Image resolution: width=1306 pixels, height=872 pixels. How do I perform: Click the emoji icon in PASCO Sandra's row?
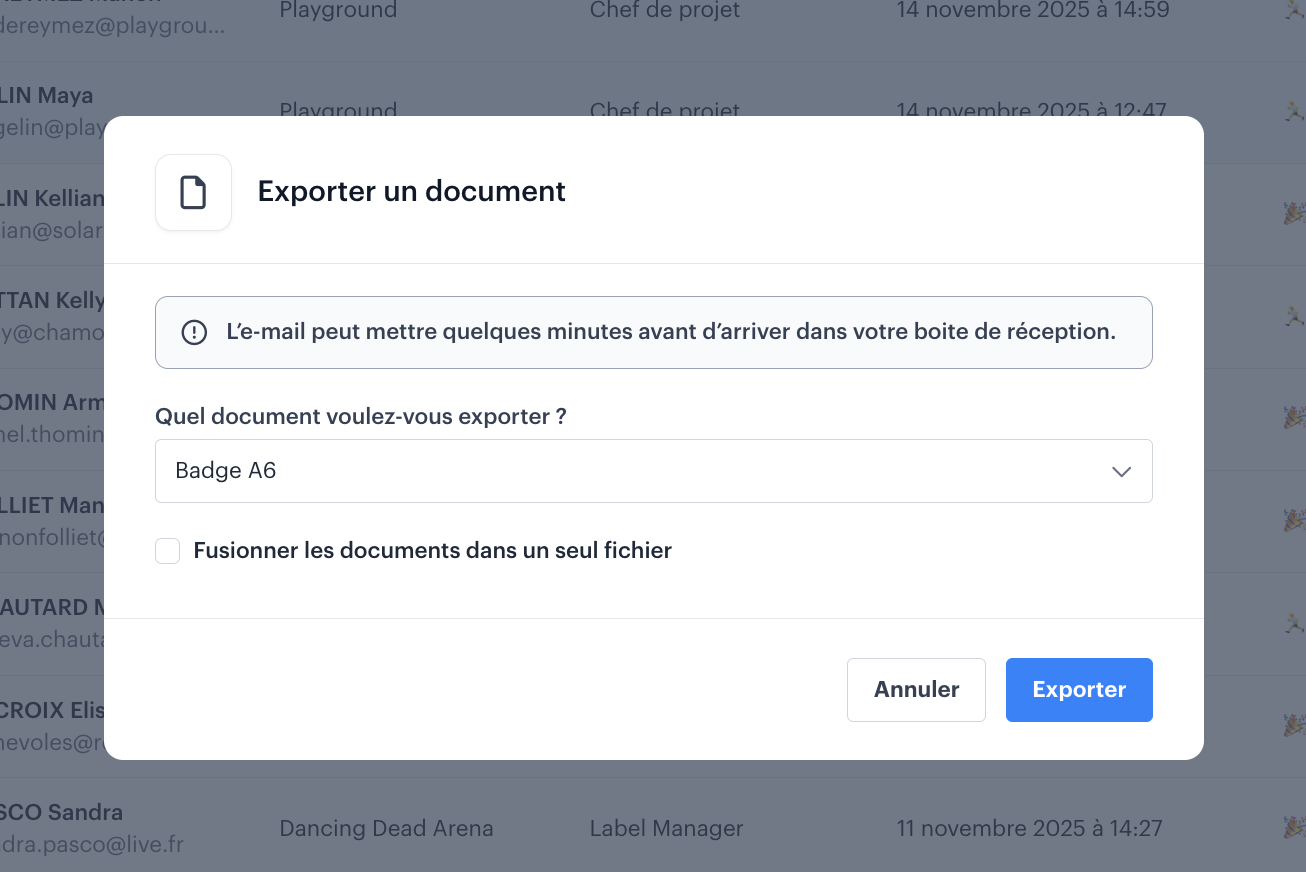[x=1294, y=828]
